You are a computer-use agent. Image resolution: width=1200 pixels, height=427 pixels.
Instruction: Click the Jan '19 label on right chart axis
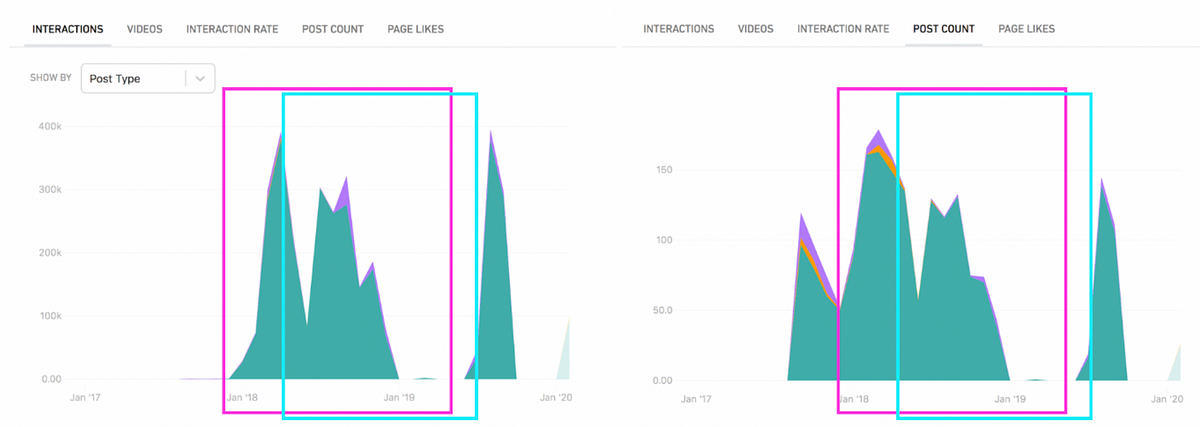pos(1012,398)
